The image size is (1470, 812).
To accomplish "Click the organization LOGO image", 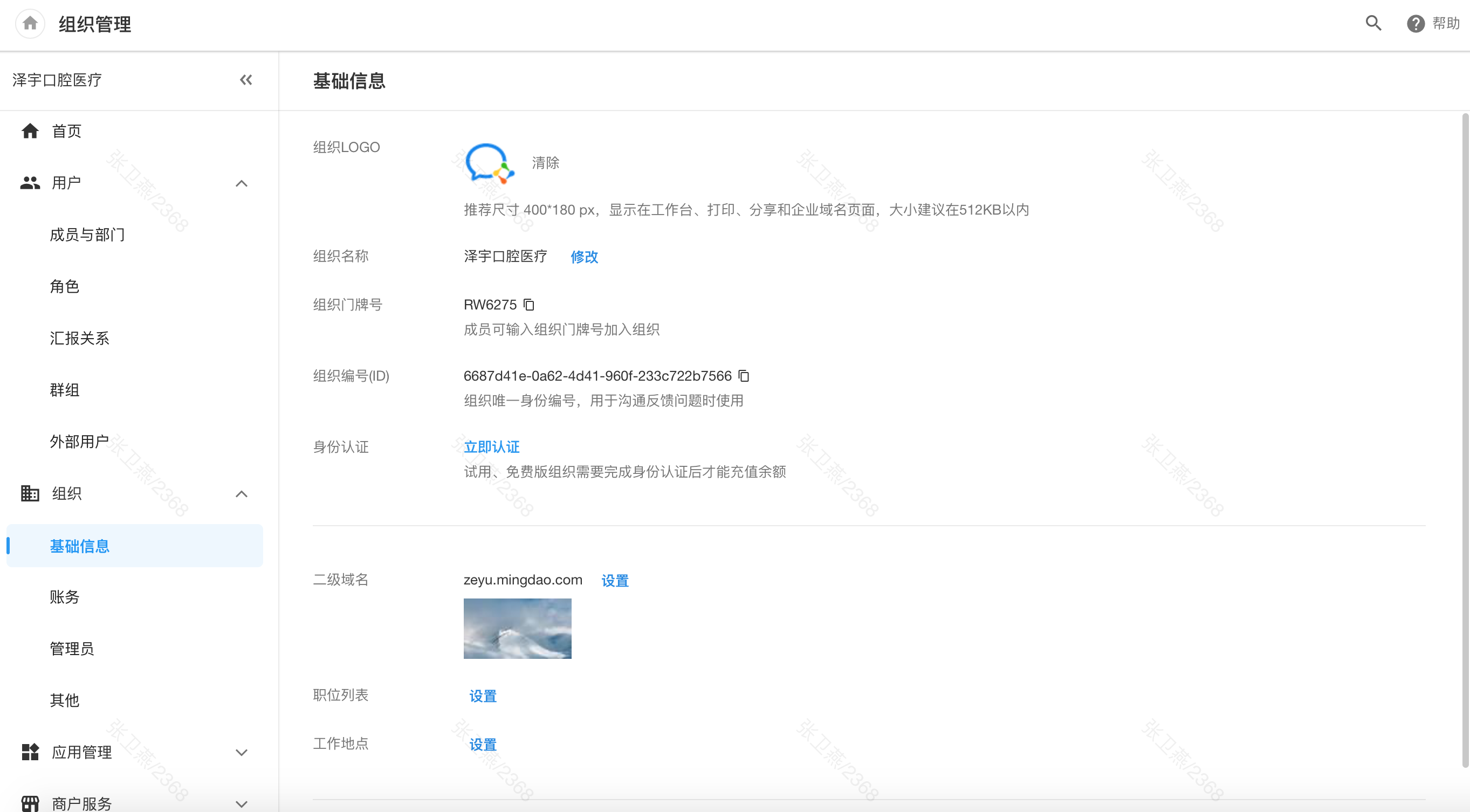I will click(490, 163).
